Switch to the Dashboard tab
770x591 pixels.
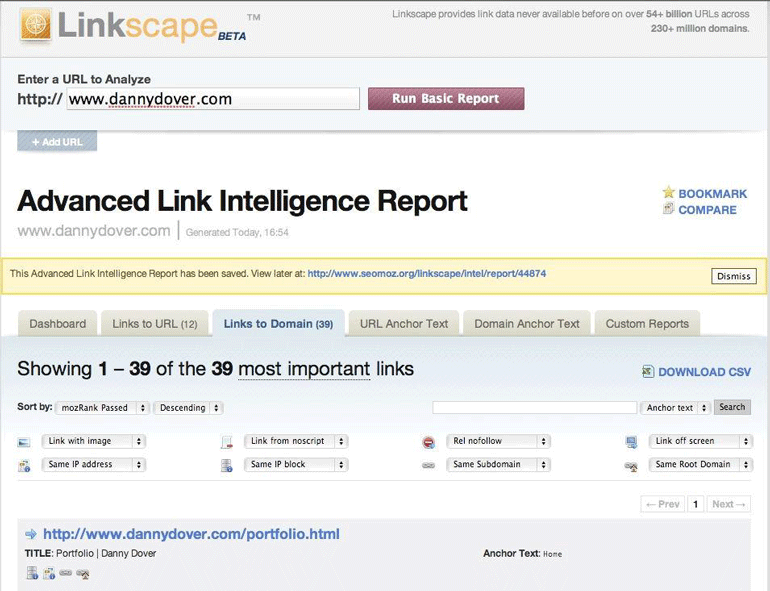click(57, 324)
